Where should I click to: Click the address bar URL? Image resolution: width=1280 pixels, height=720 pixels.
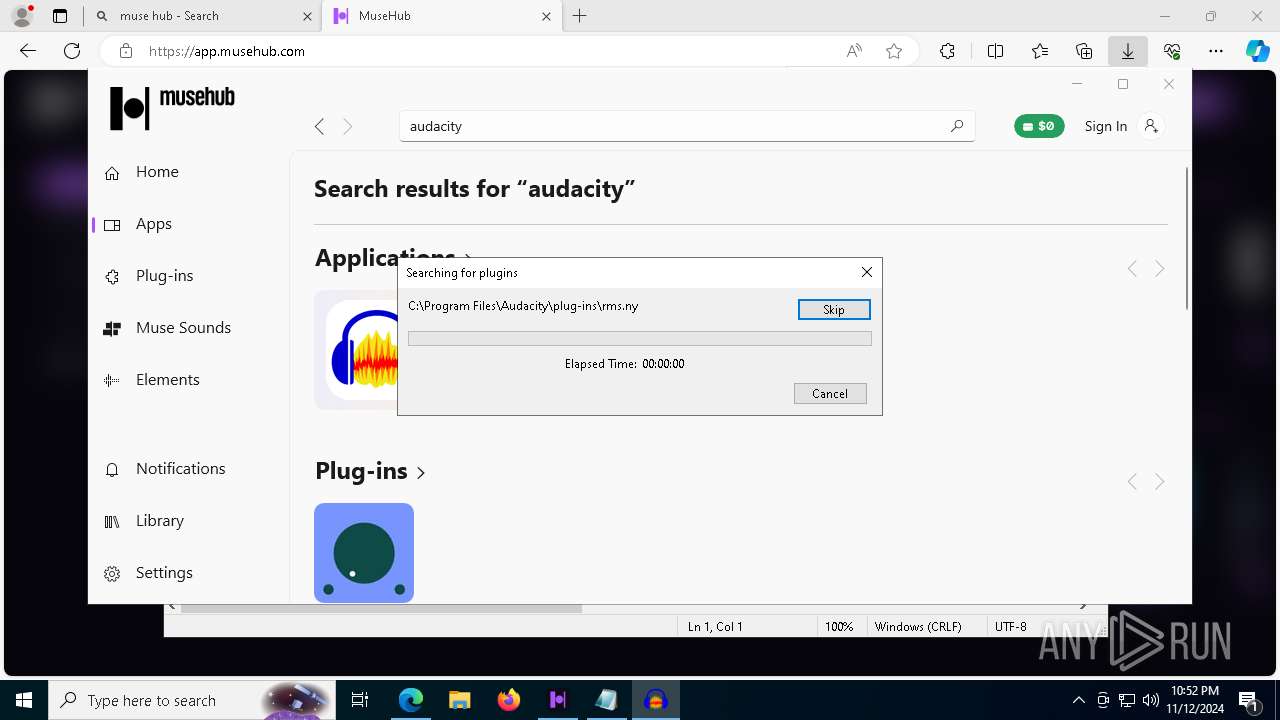[x=227, y=51]
